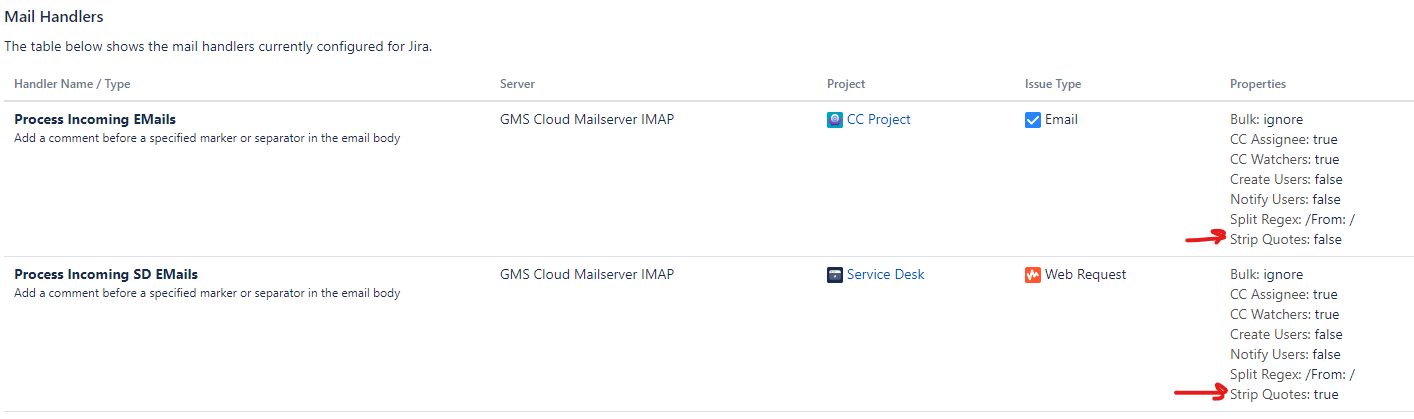
Task: Click Strip Quotes: true property
Action: (x=1284, y=394)
